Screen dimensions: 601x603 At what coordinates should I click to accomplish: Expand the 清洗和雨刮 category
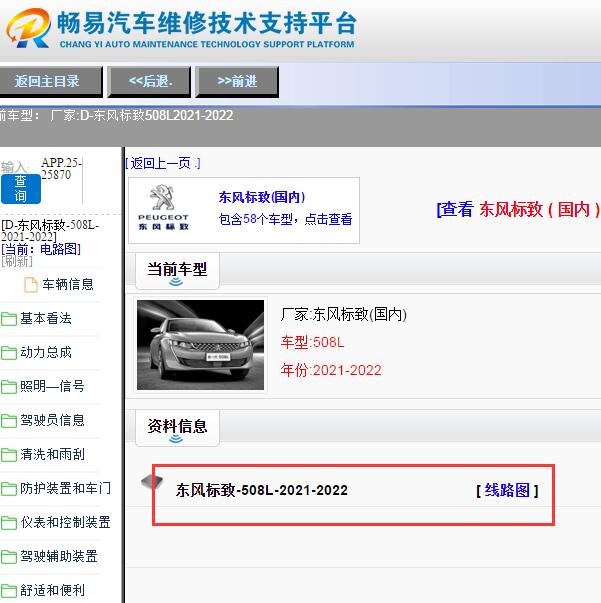pyautogui.click(x=52, y=455)
